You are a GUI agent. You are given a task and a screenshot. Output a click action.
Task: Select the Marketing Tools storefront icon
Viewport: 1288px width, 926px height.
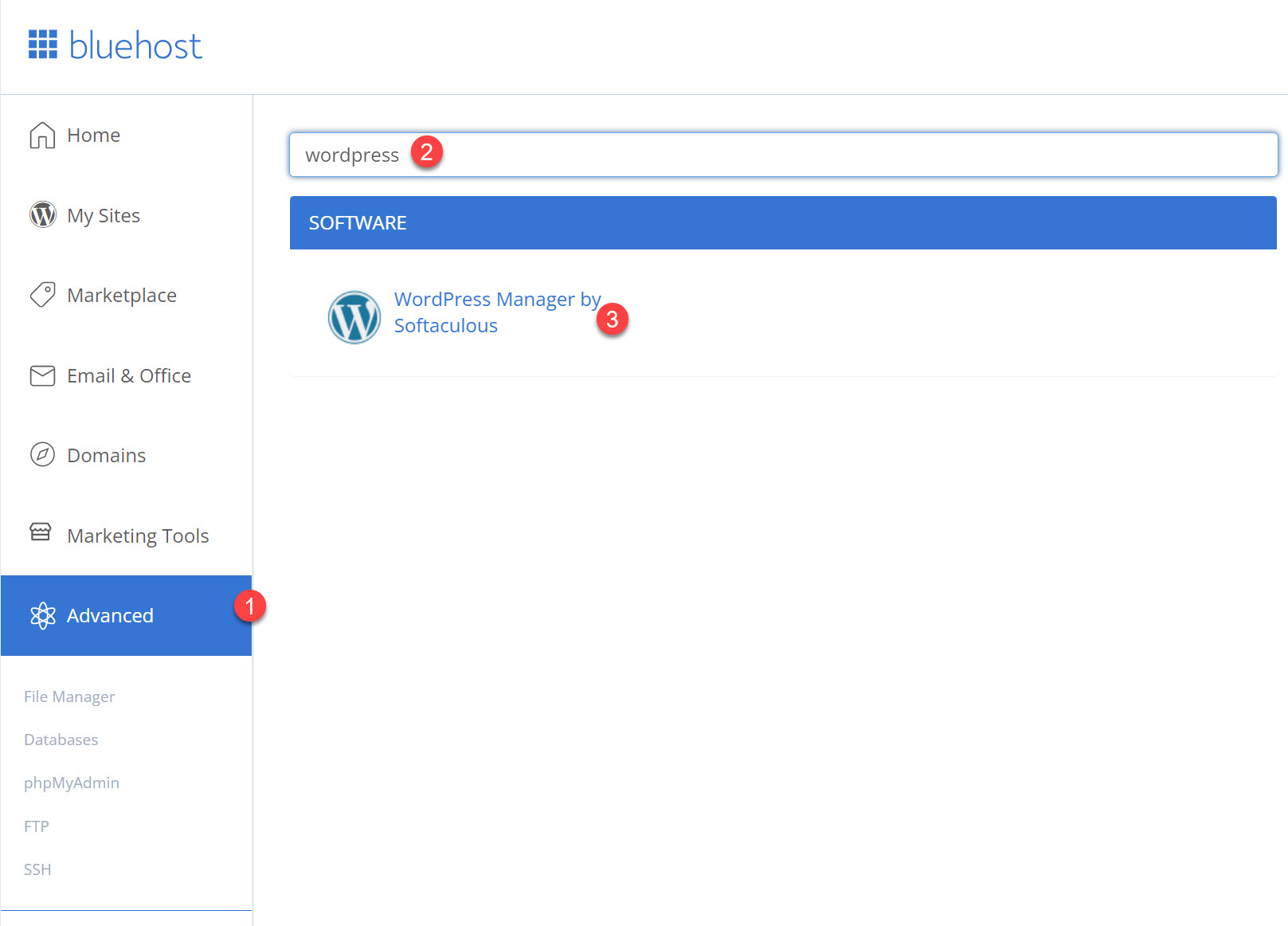(x=41, y=535)
